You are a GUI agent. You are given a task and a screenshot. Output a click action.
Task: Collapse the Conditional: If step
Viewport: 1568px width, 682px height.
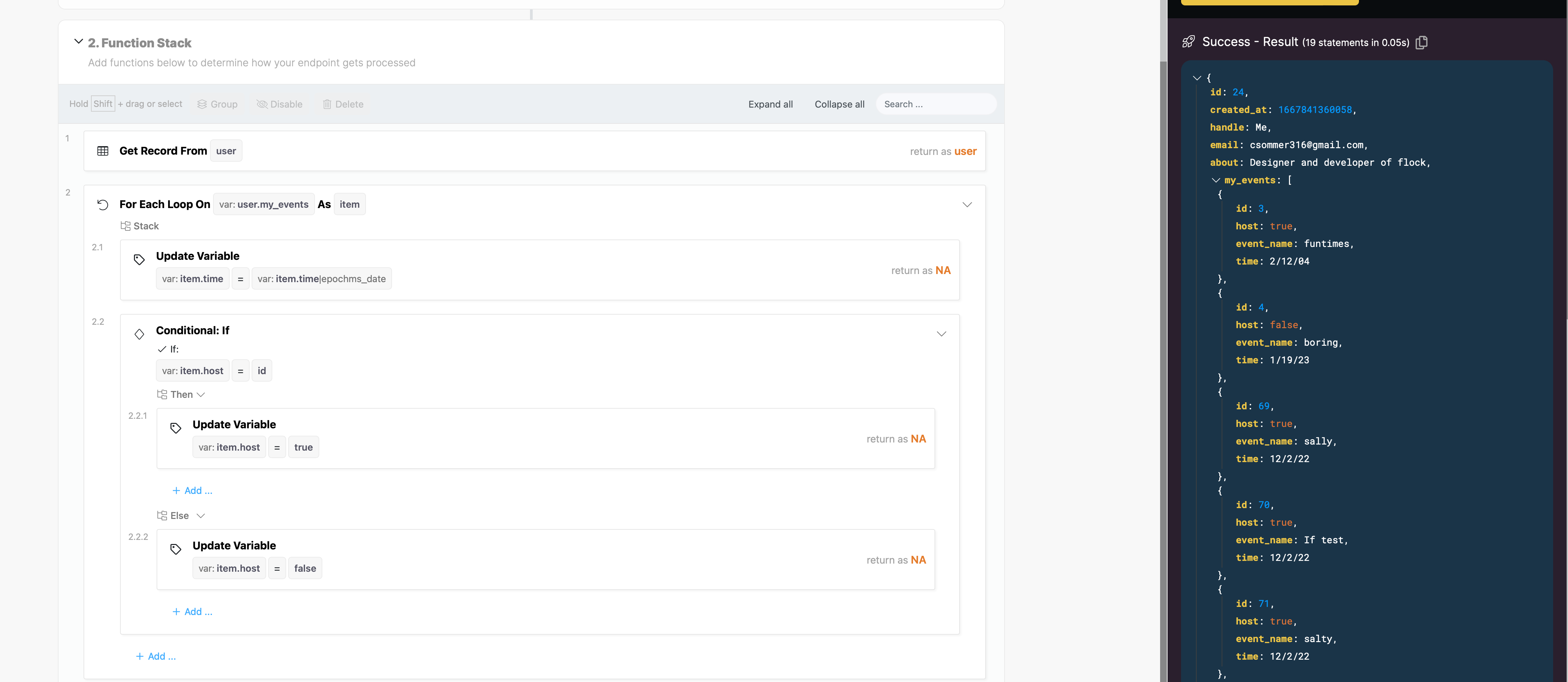click(942, 334)
